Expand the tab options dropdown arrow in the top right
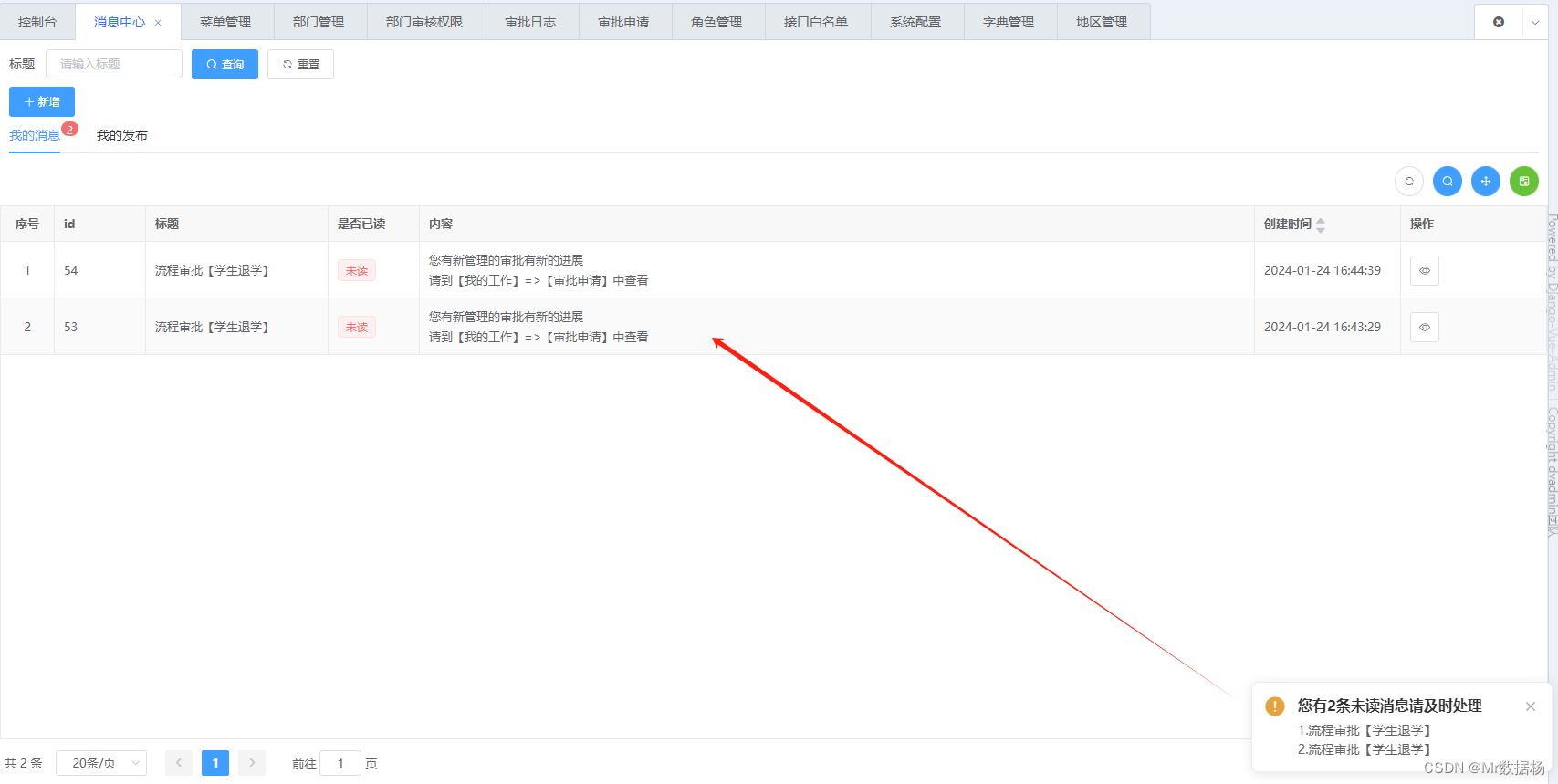This screenshot has width=1558, height=784. click(x=1535, y=22)
